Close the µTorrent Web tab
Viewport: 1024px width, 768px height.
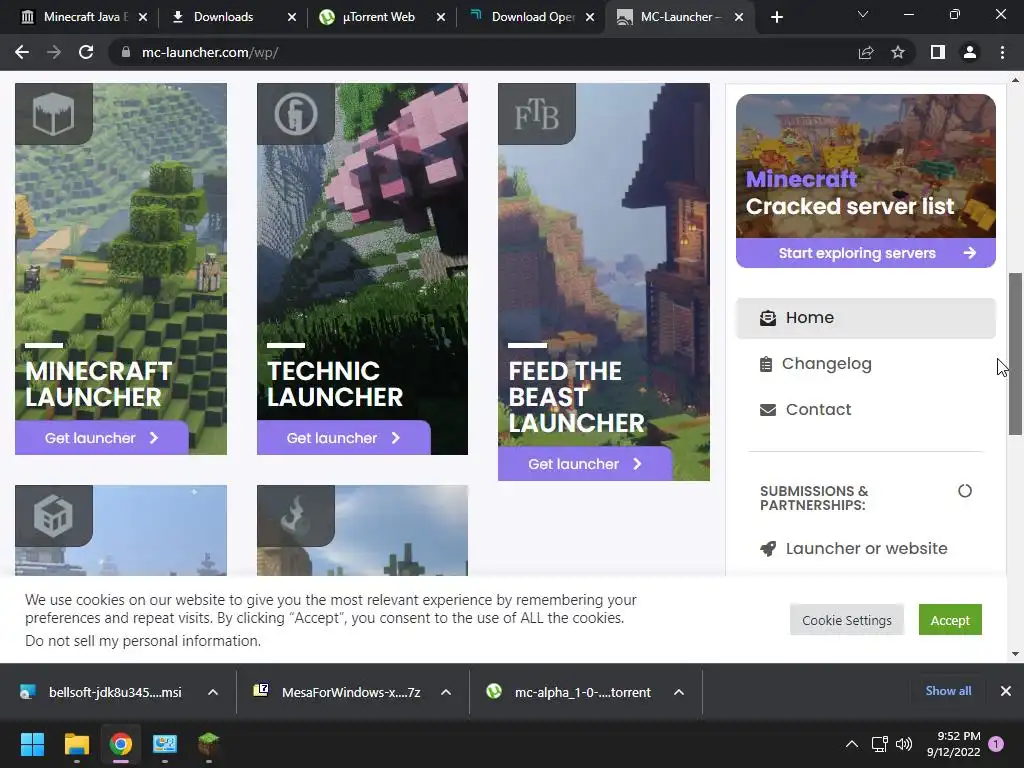(x=441, y=17)
